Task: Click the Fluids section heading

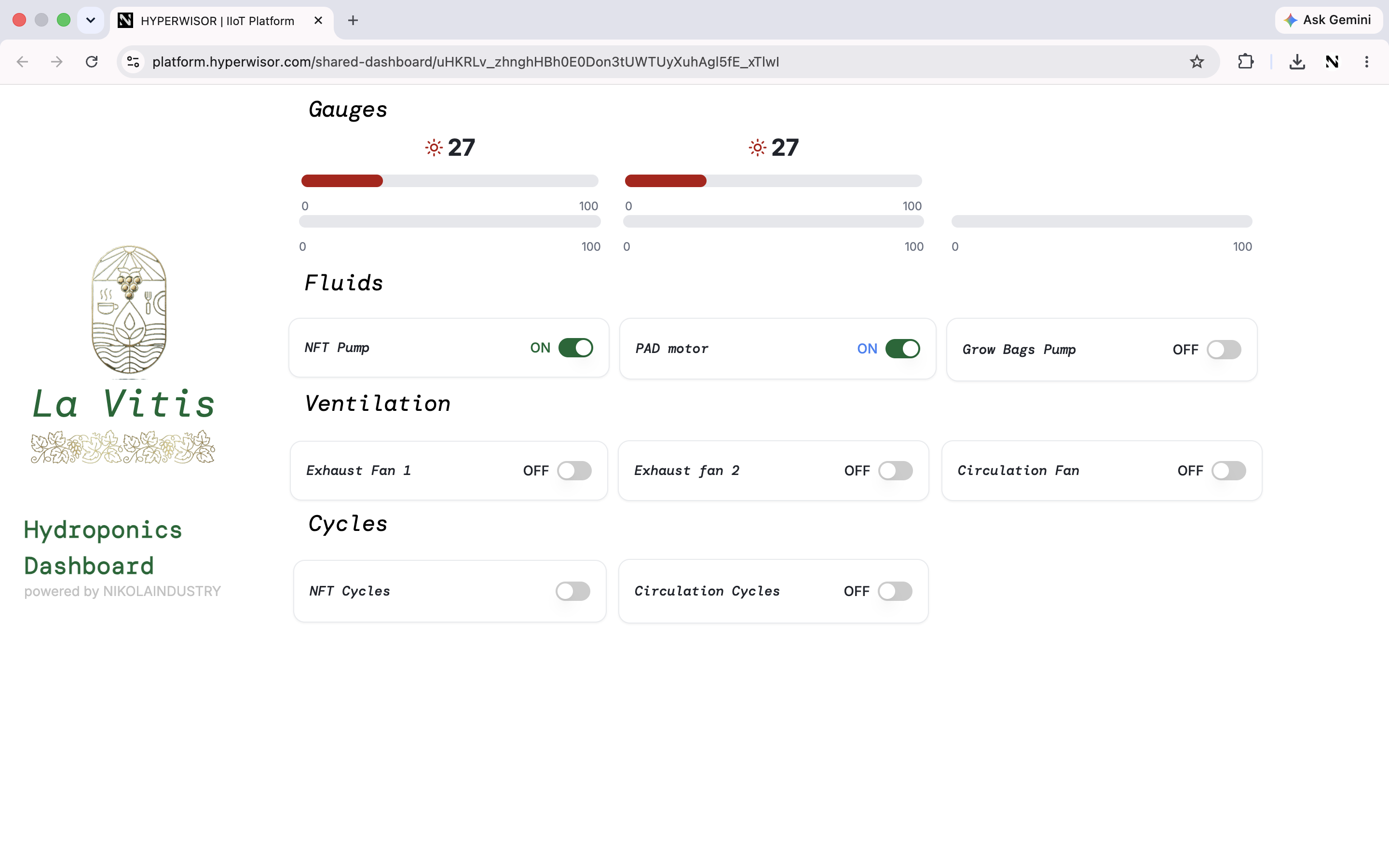Action: click(343, 283)
